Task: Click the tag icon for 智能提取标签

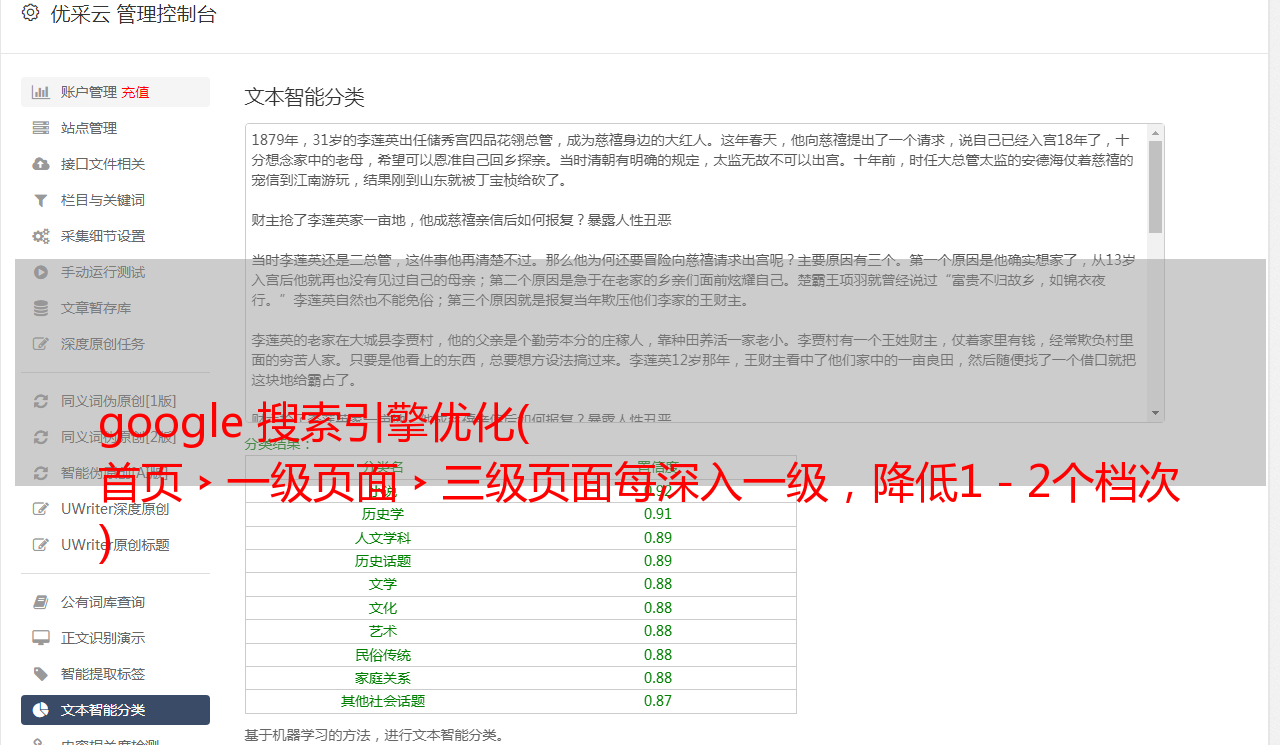Action: pos(41,674)
